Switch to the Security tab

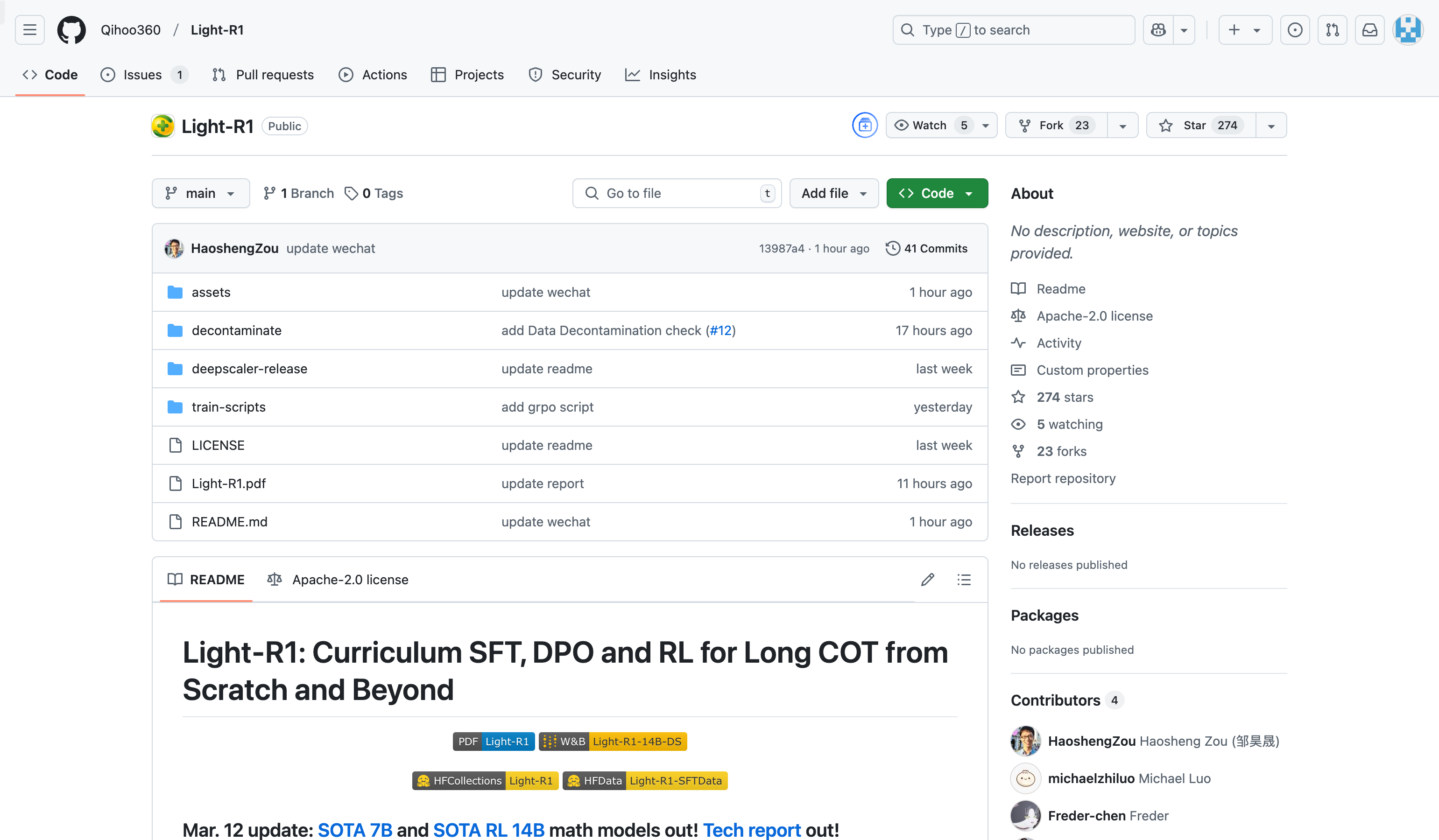click(x=565, y=75)
